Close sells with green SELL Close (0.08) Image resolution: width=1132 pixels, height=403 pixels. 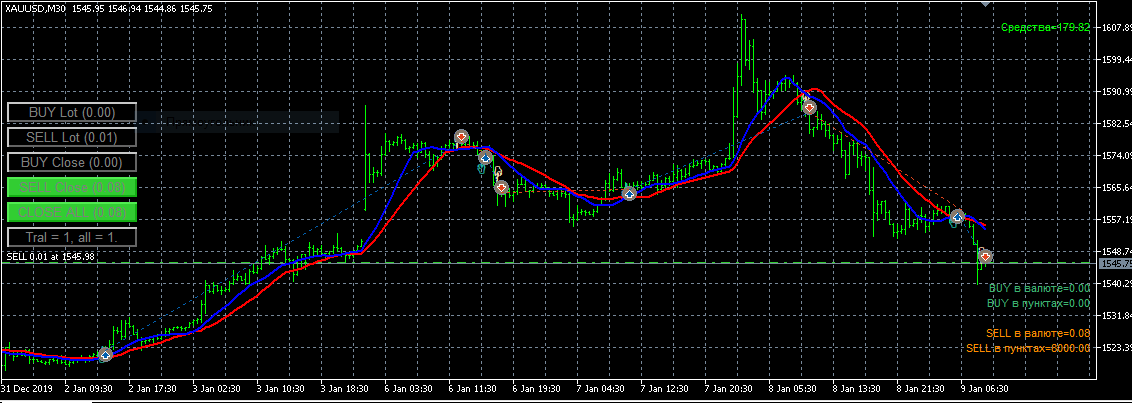[x=72, y=188]
